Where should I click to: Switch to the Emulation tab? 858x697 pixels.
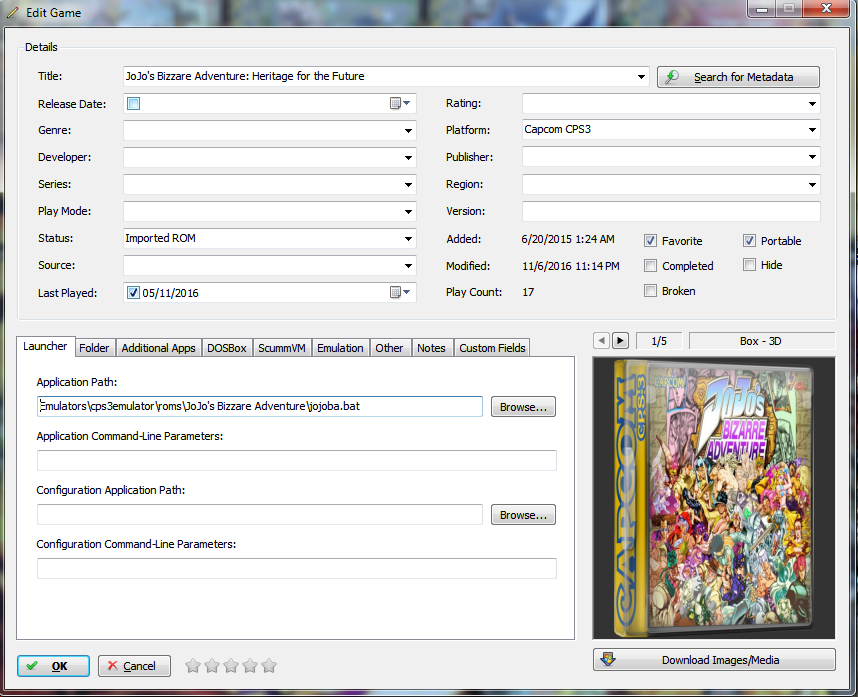(x=340, y=348)
